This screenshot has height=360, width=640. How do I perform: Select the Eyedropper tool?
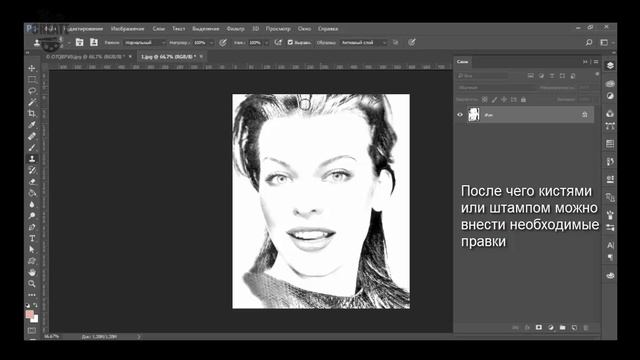click(32, 125)
